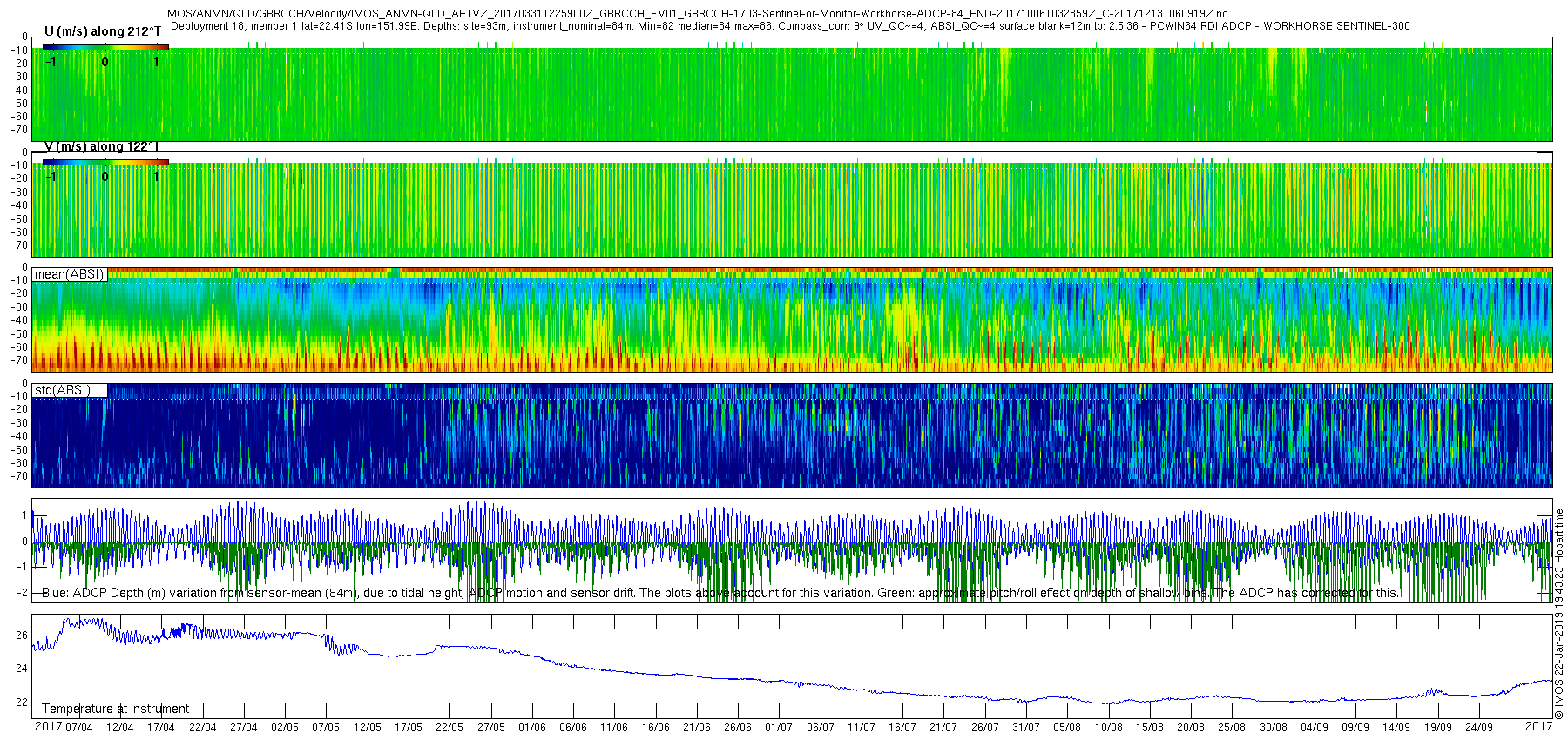Image resolution: width=1568 pixels, height=740 pixels.
Task: Click the std(ABSI) panel label
Action: coord(63,390)
